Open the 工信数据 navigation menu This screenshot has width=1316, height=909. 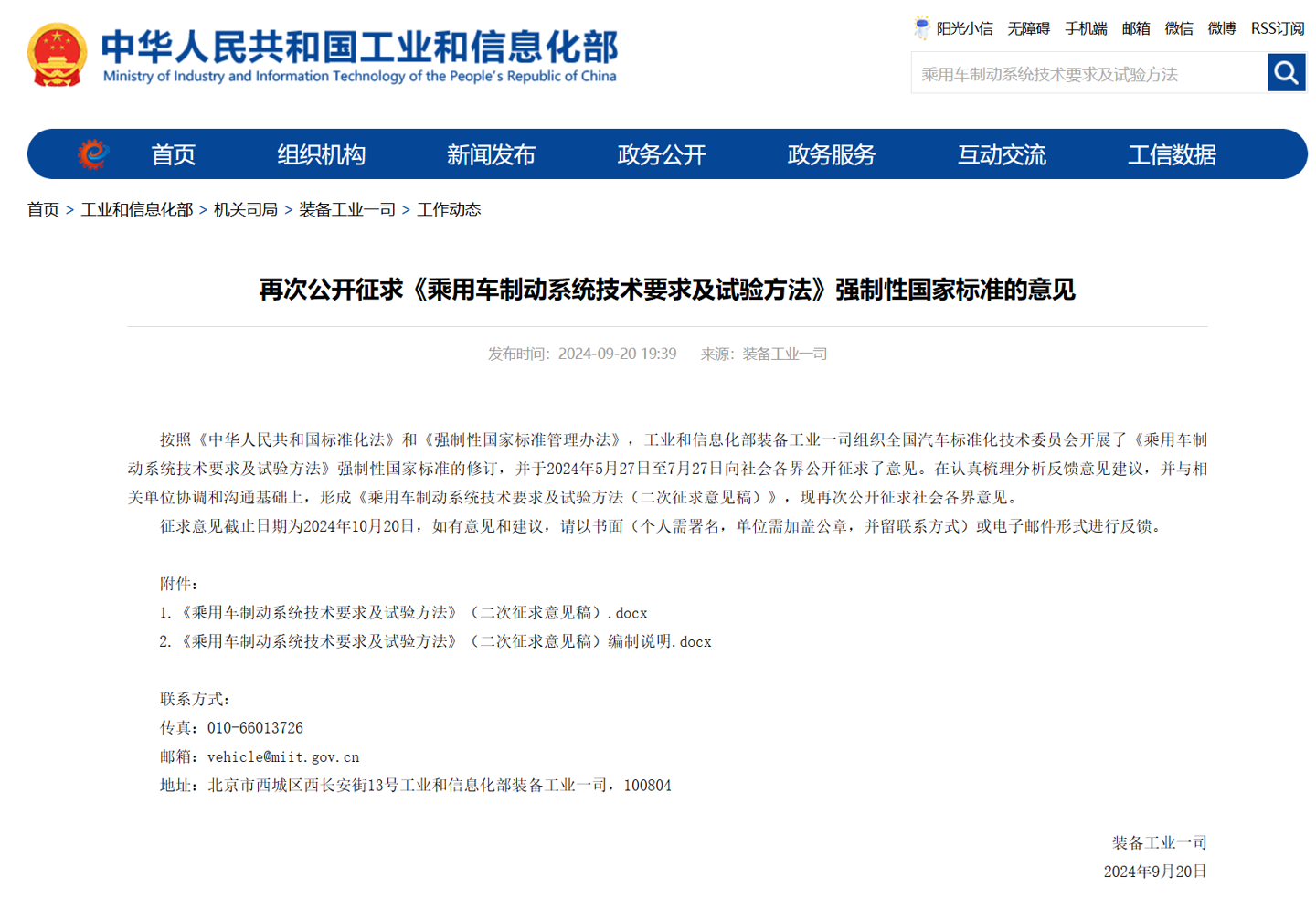tap(1172, 154)
